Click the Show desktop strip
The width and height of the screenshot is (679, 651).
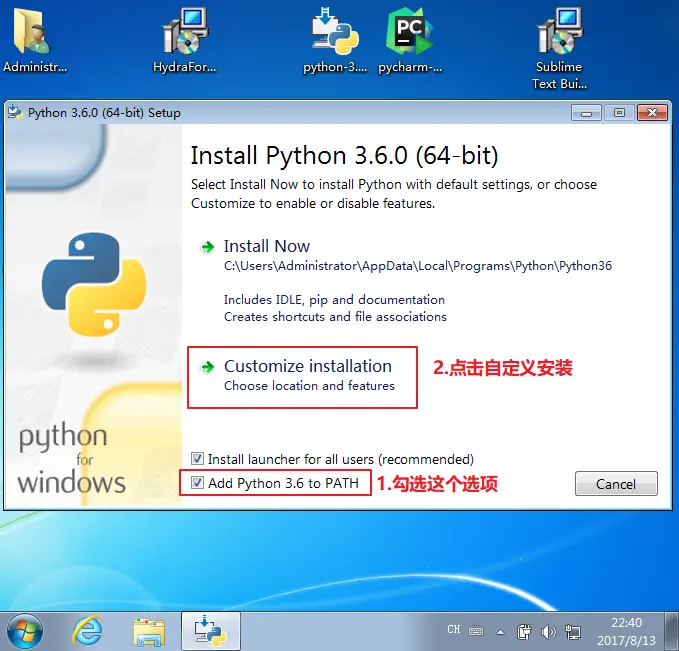point(672,631)
